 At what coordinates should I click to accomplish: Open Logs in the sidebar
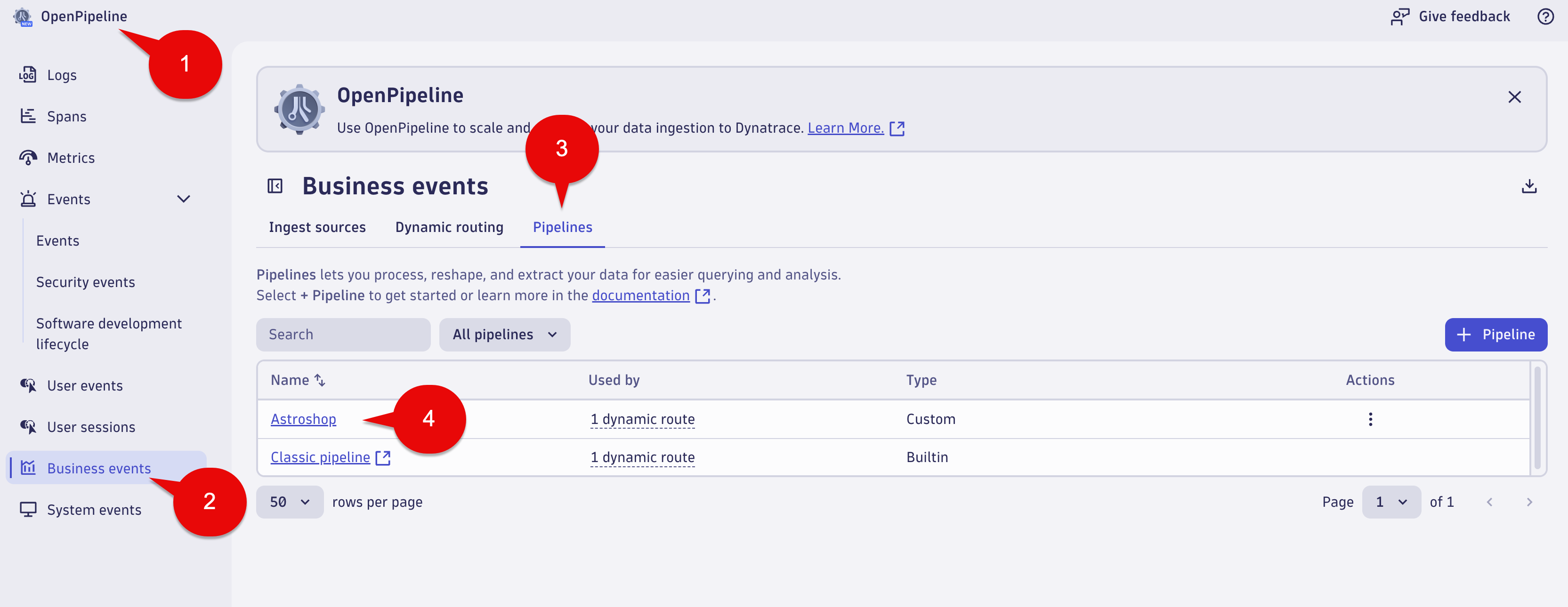click(62, 75)
